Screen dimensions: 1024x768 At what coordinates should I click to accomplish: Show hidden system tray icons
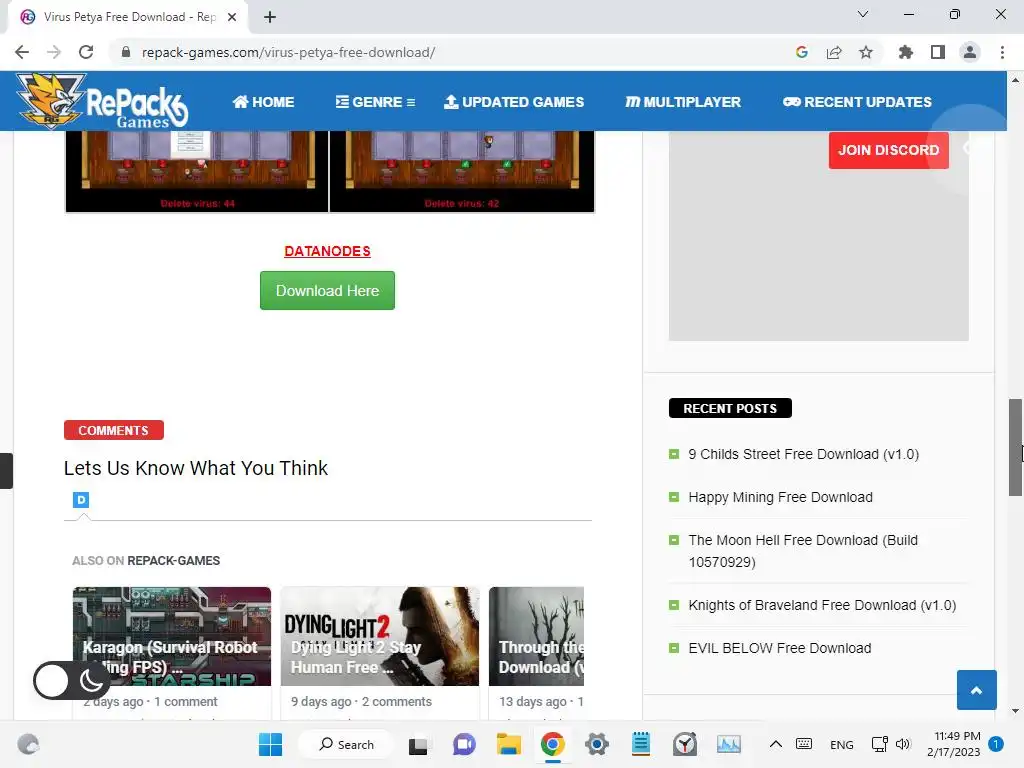(x=775, y=744)
